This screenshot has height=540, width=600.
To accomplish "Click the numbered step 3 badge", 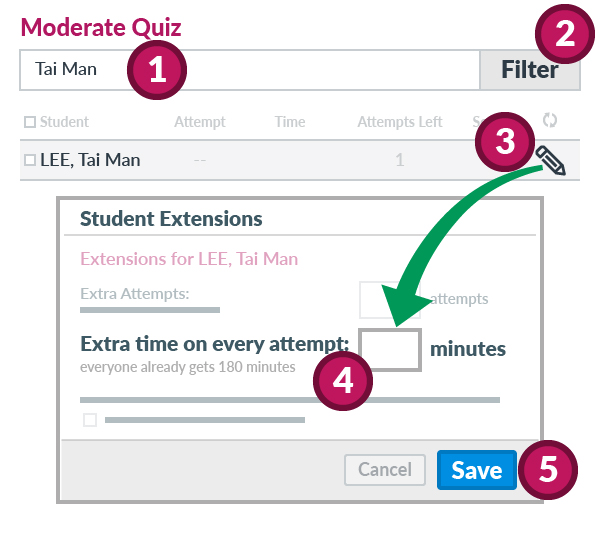I will [505, 143].
